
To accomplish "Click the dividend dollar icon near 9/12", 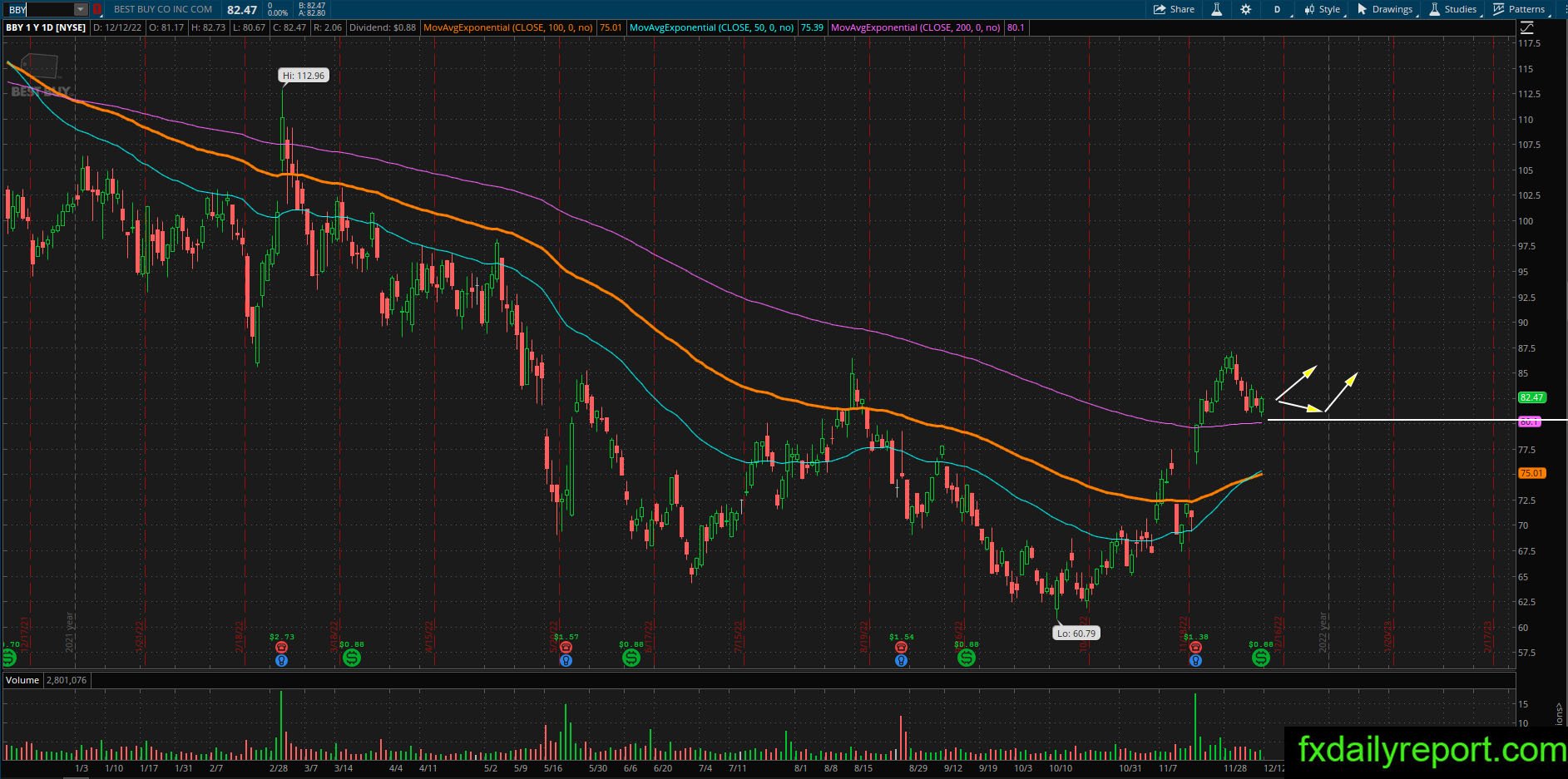I will [x=966, y=658].
